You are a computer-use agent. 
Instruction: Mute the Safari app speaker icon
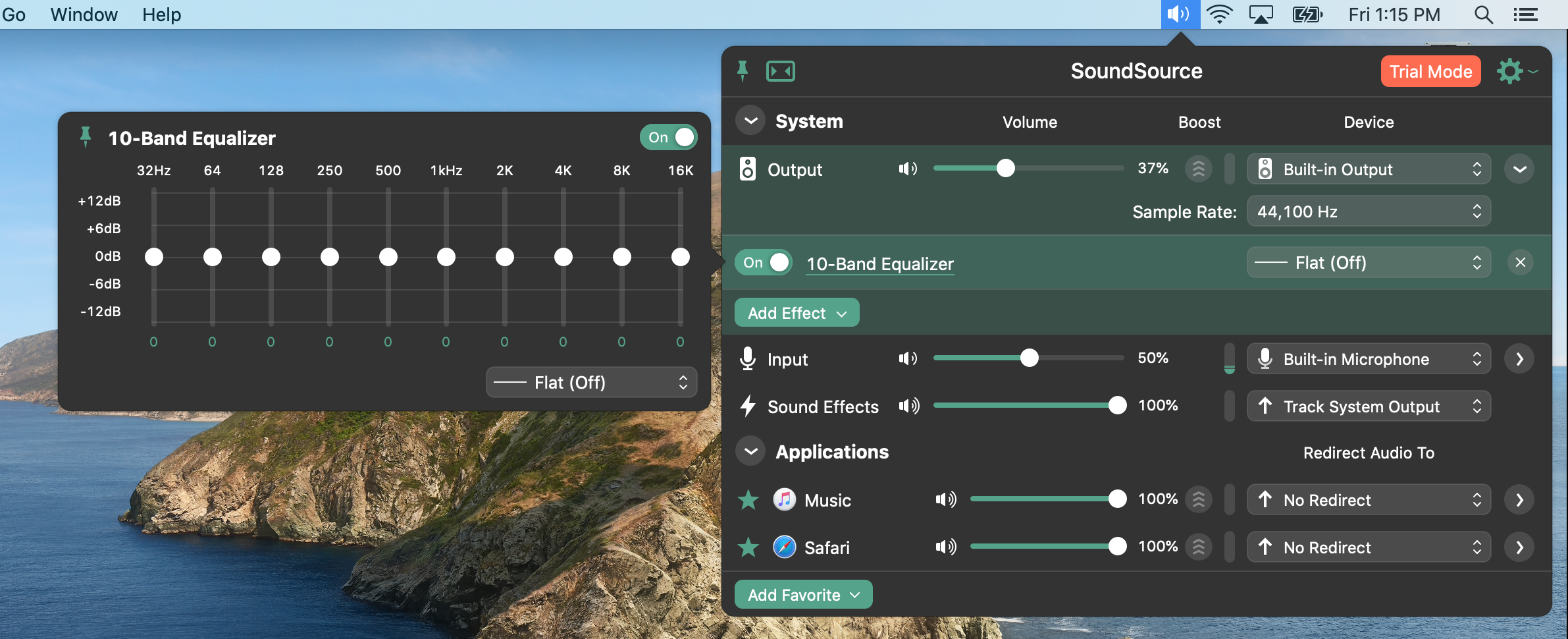[x=946, y=547]
